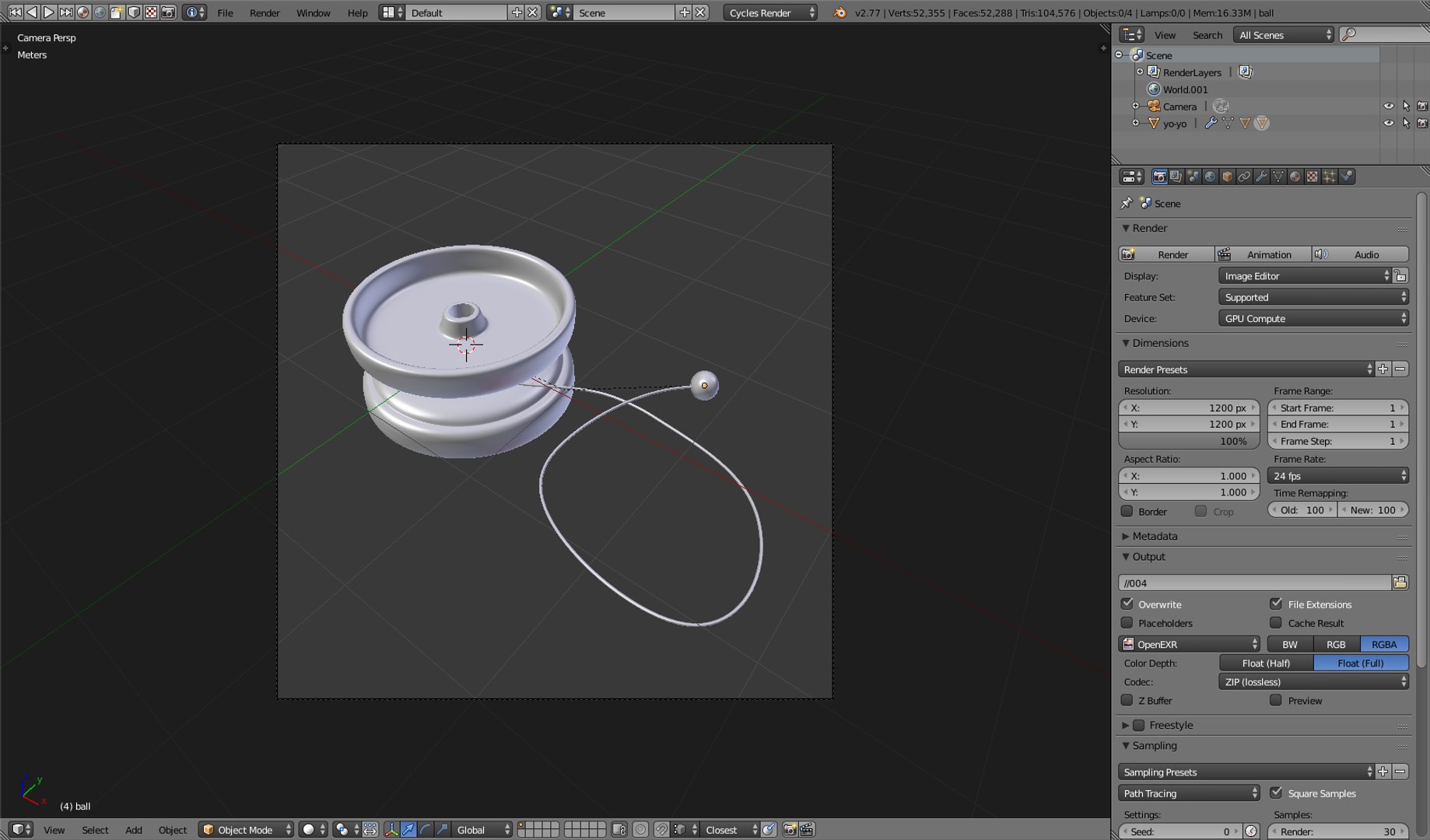Viewport: 1430px width, 840px height.
Task: Browse output folder icon next to //004
Action: click(1400, 583)
